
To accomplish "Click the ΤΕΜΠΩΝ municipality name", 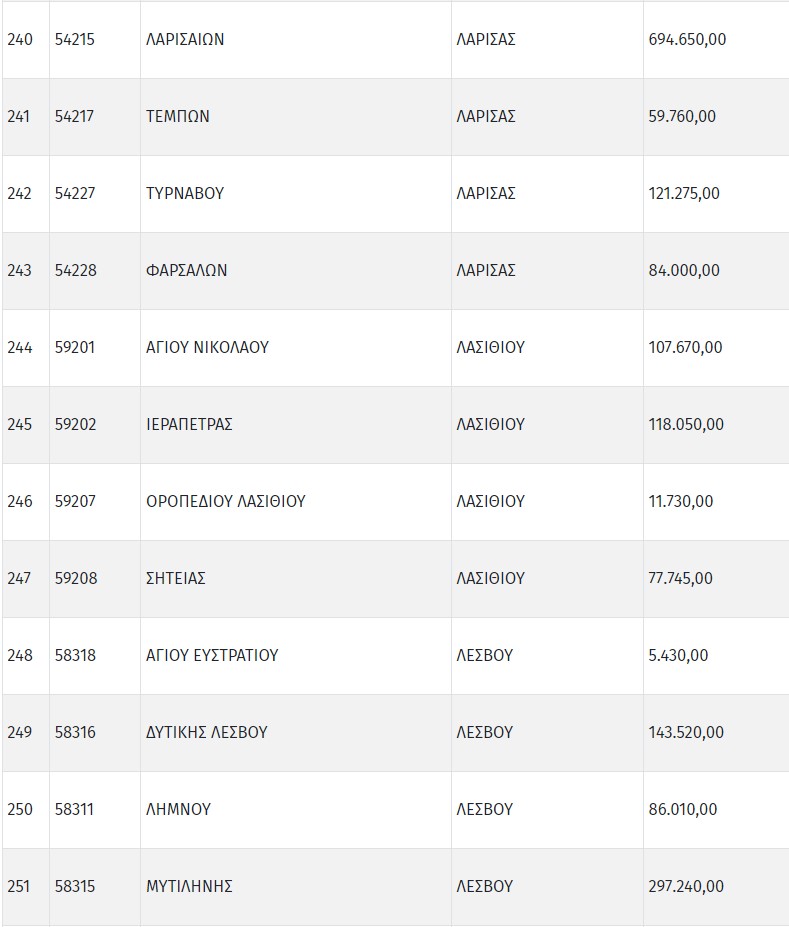I will pyautogui.click(x=178, y=117).
